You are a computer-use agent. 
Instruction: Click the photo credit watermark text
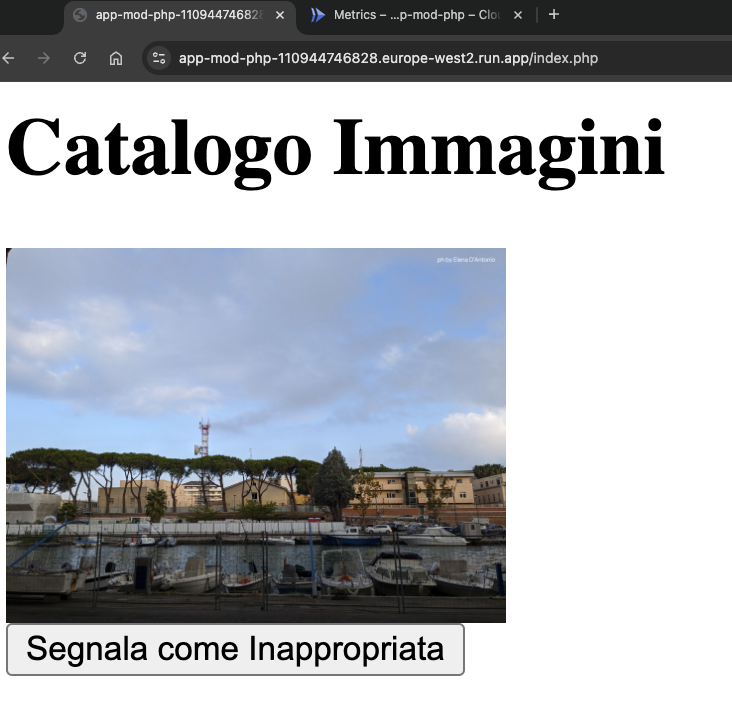pyautogui.click(x=466, y=260)
